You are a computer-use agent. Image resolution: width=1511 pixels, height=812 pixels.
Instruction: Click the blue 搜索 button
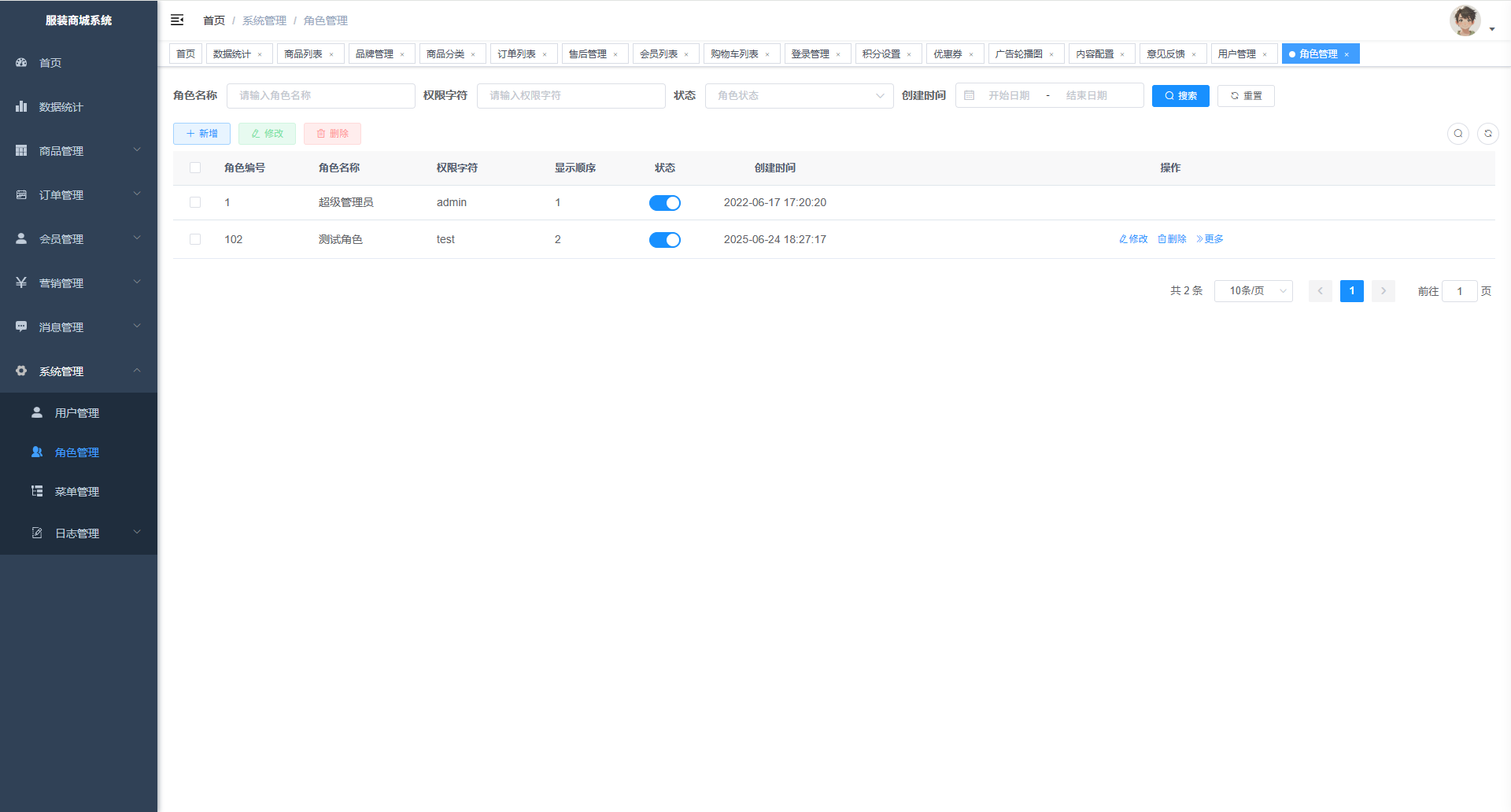pyautogui.click(x=1180, y=95)
